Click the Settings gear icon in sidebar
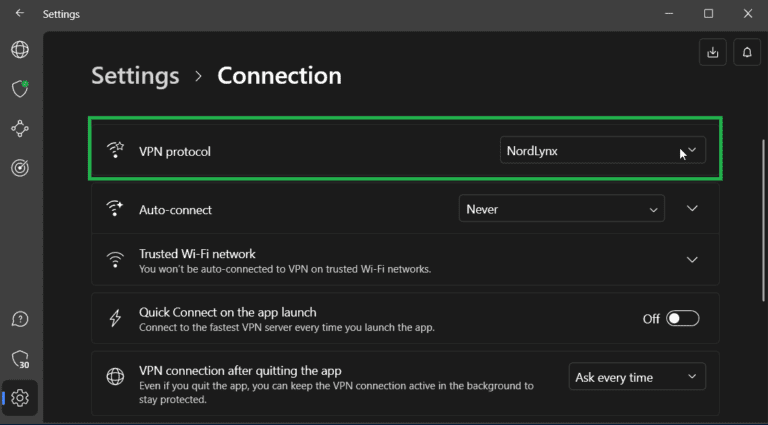The height and width of the screenshot is (425, 768). tap(20, 398)
